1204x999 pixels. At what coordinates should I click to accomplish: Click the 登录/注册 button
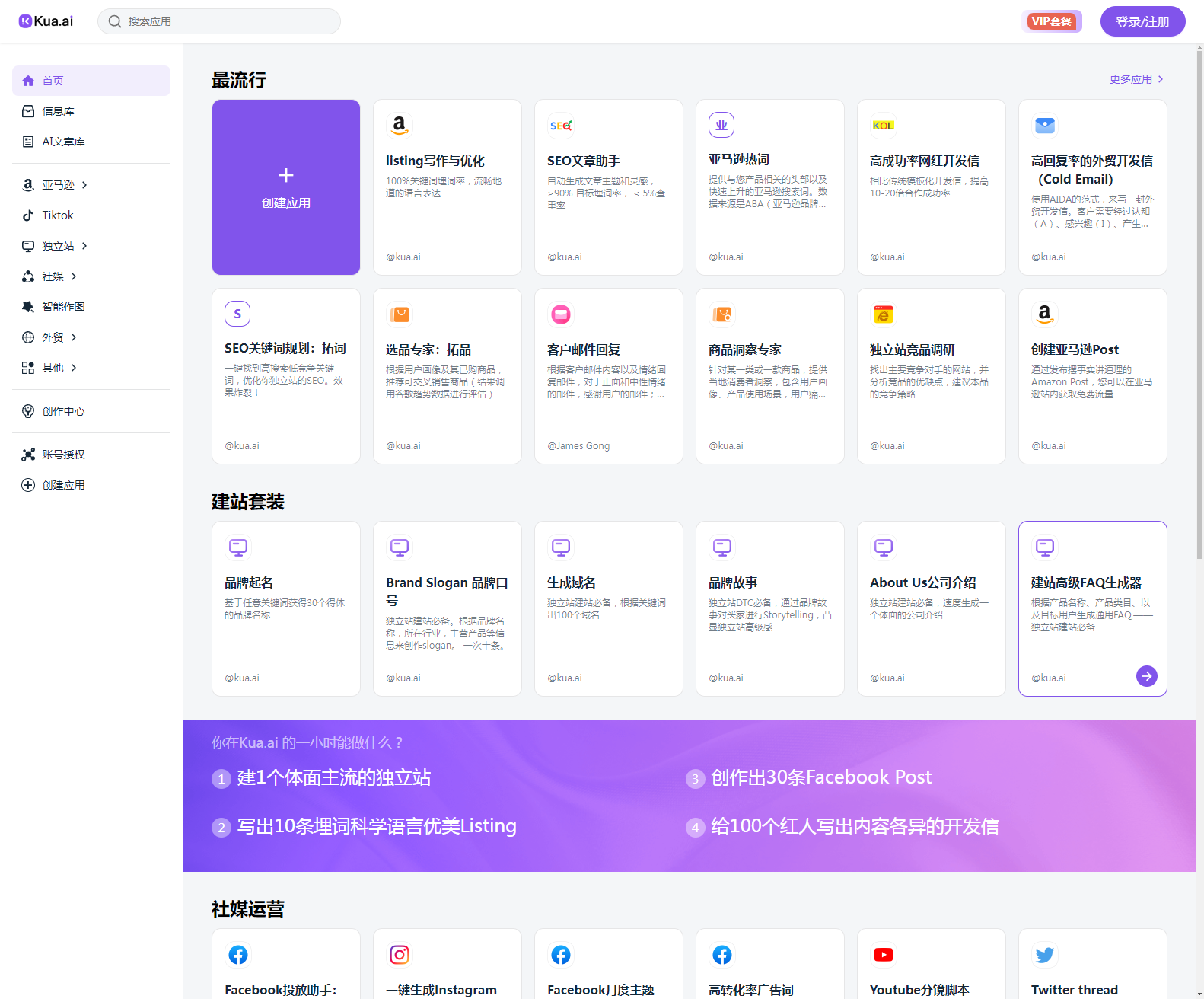click(x=1142, y=21)
